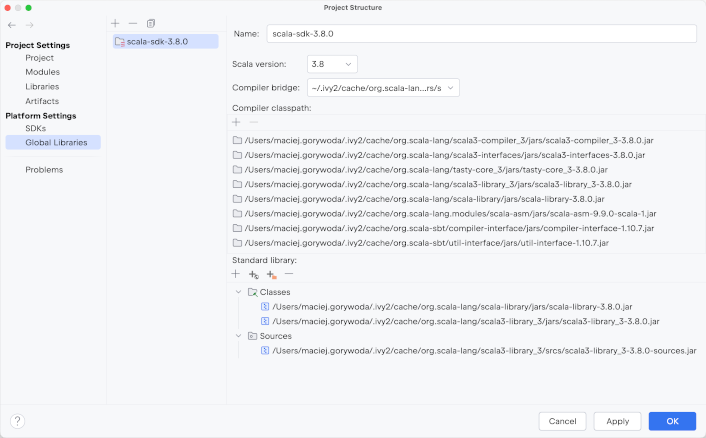Add excluded root to Standard library
706x438 pixels.
[272, 274]
